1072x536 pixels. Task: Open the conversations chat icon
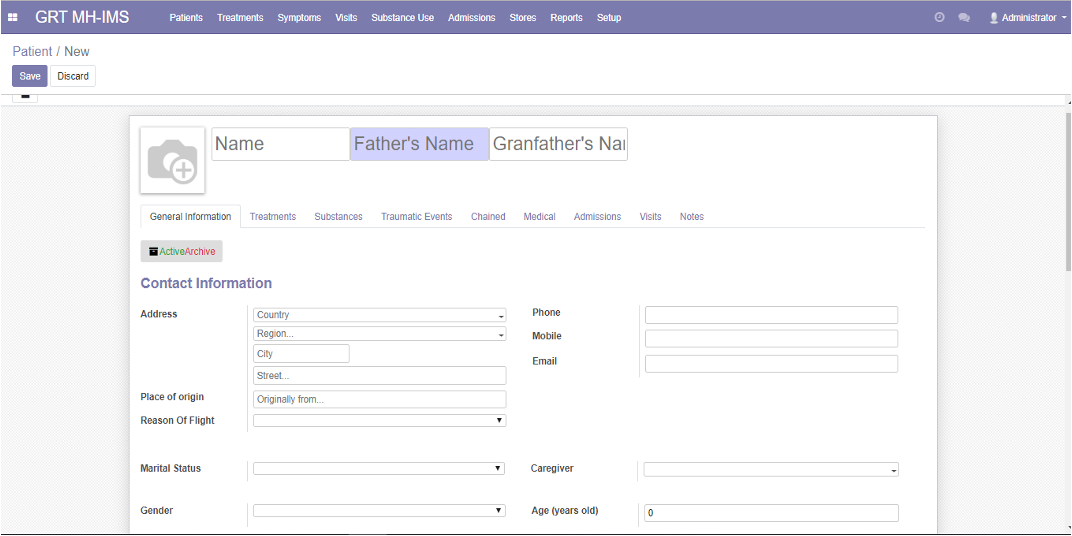tap(964, 18)
